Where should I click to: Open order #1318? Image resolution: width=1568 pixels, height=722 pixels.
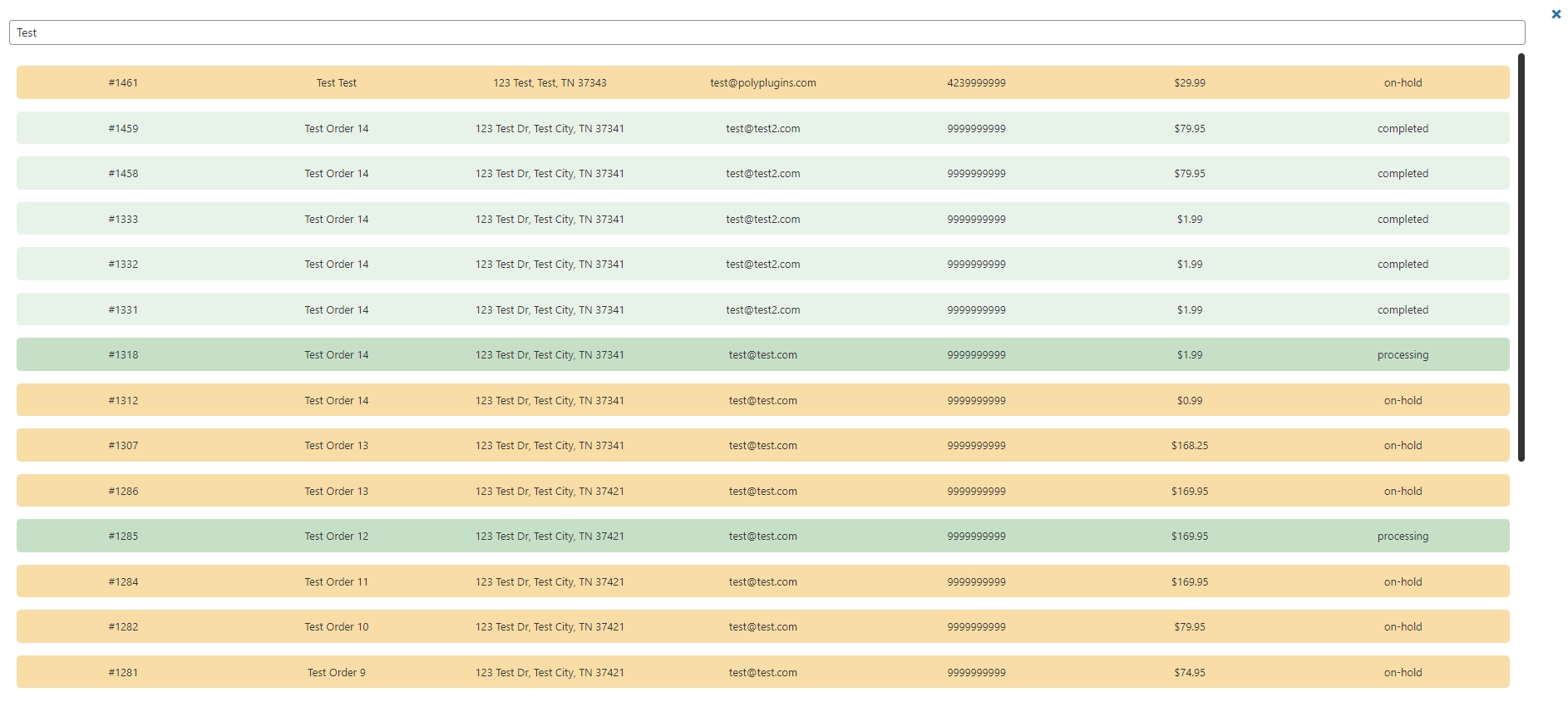click(x=762, y=354)
